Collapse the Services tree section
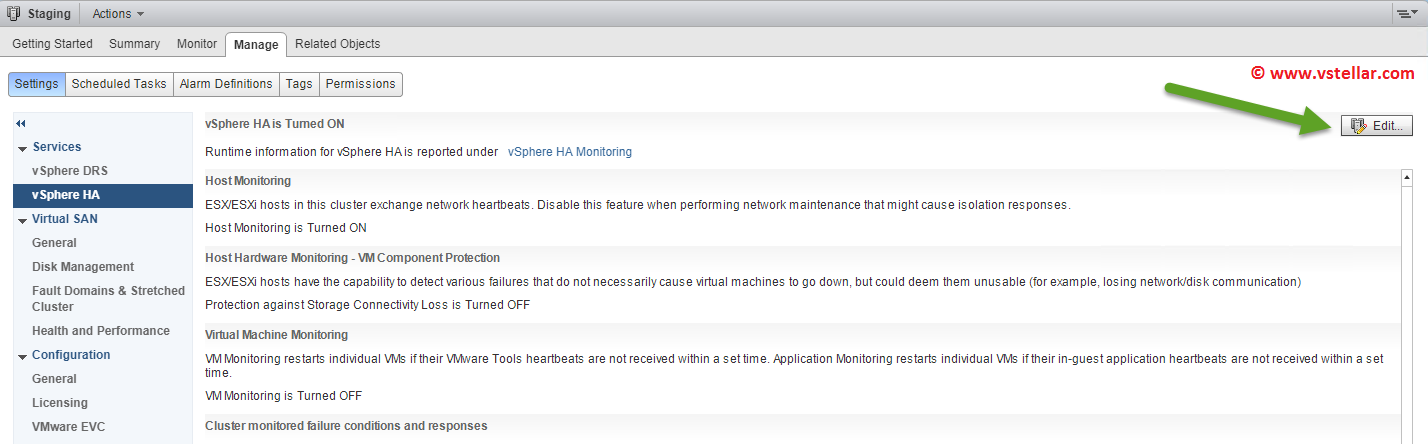This screenshot has height=444, width=1428. point(22,148)
